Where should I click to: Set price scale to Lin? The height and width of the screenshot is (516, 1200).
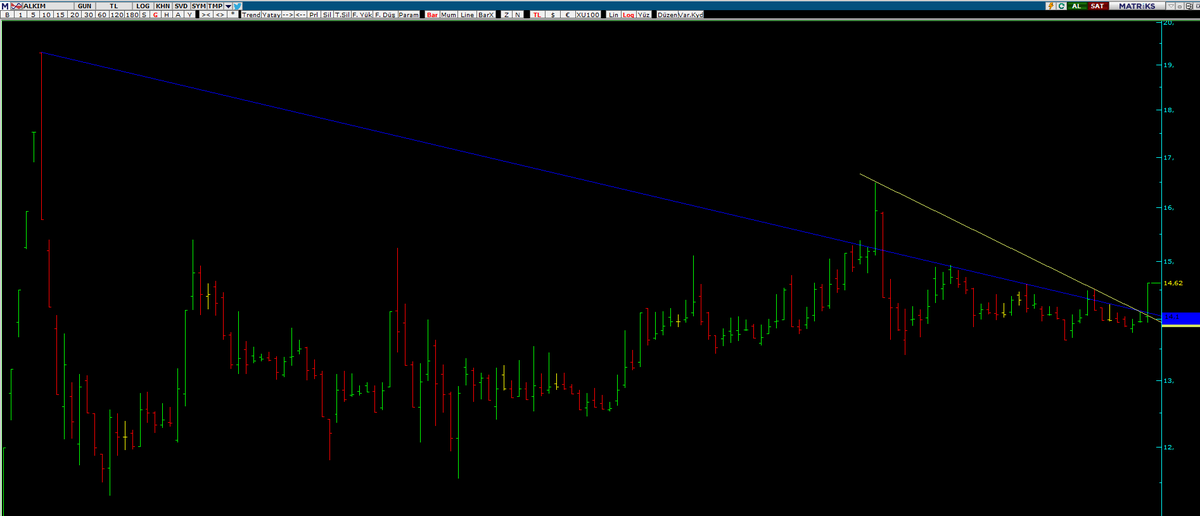[614, 15]
